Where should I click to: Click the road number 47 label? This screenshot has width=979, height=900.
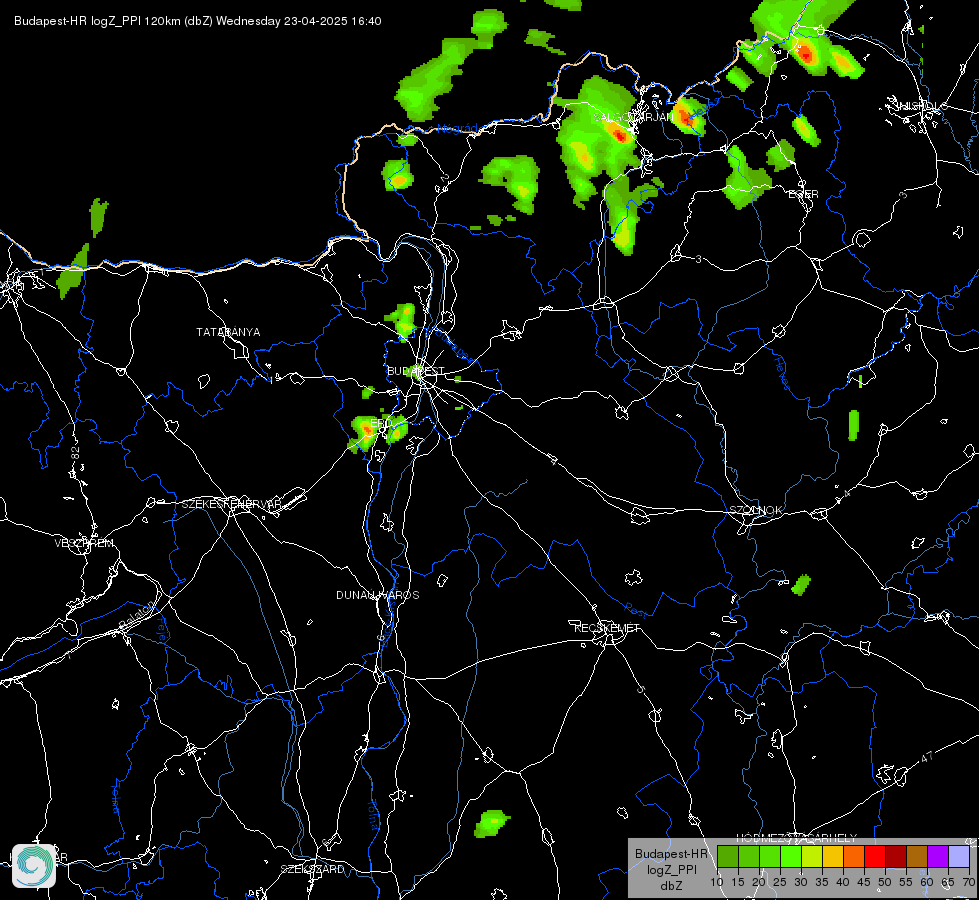[927, 757]
